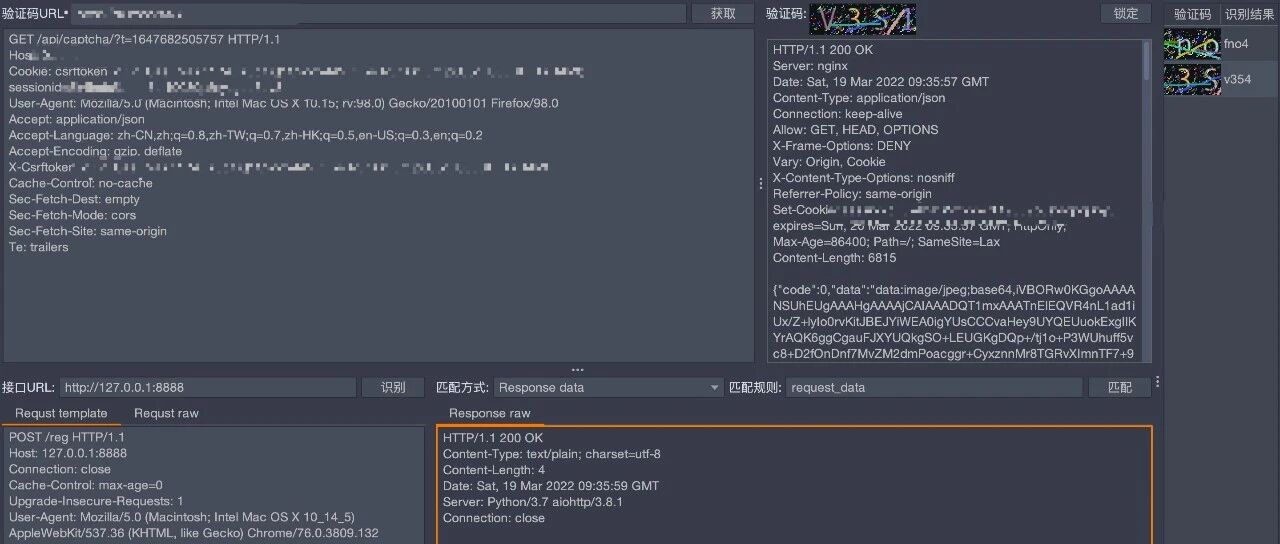Image resolution: width=1280 pixels, height=544 pixels.
Task: Click the Content-Length: 4 line
Action: 494,470
